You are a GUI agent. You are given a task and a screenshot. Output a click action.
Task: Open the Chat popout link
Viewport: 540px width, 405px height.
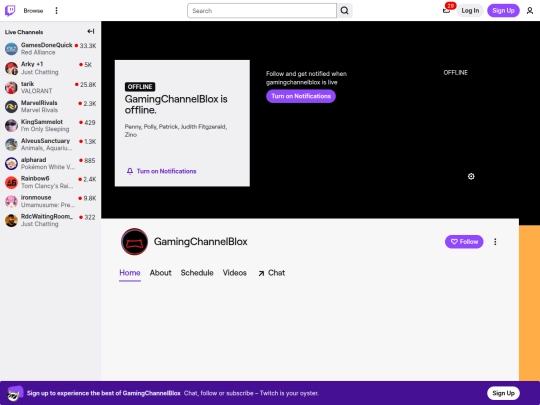coord(271,273)
